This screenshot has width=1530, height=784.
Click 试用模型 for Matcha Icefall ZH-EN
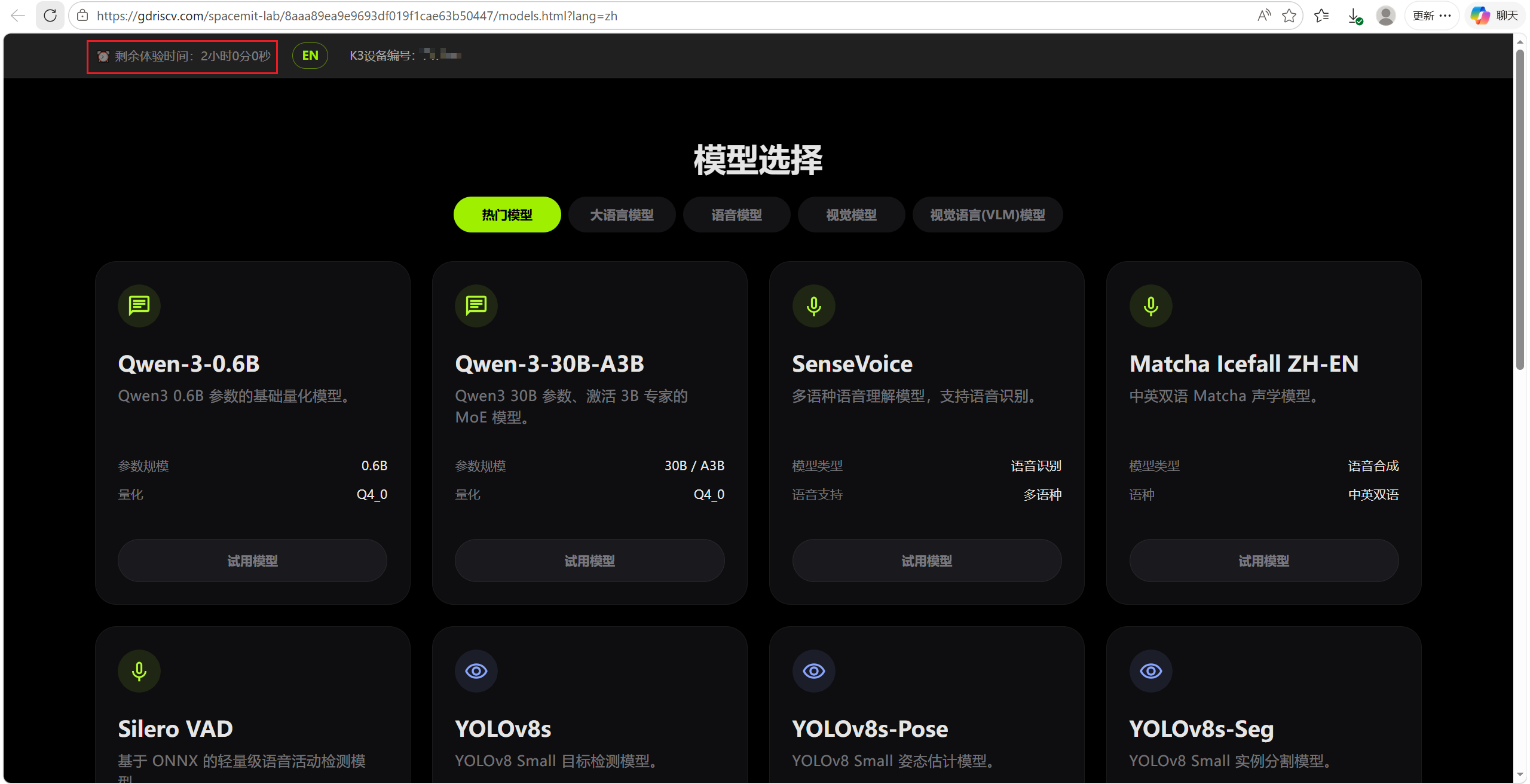1264,561
